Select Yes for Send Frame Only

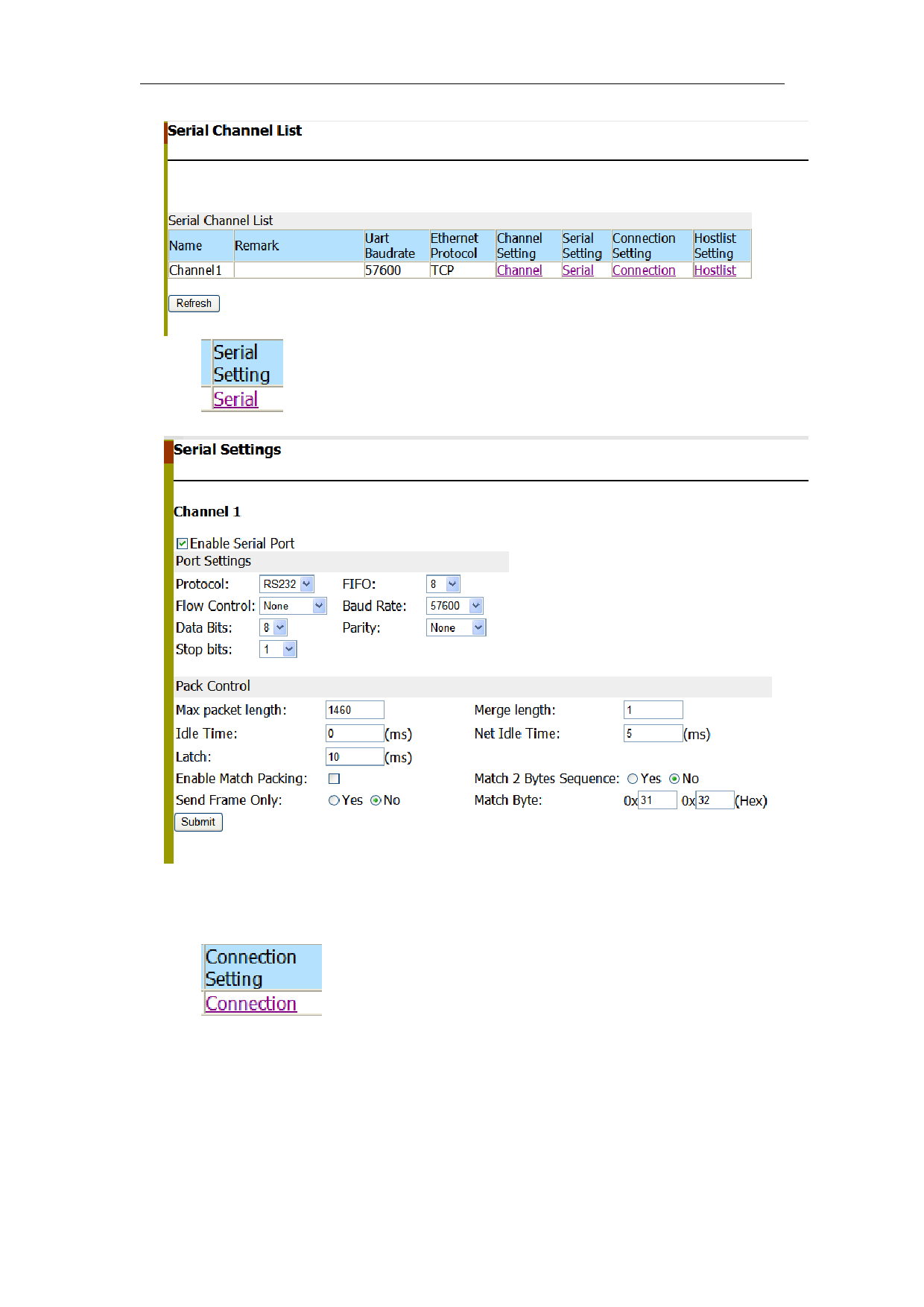pos(334,800)
